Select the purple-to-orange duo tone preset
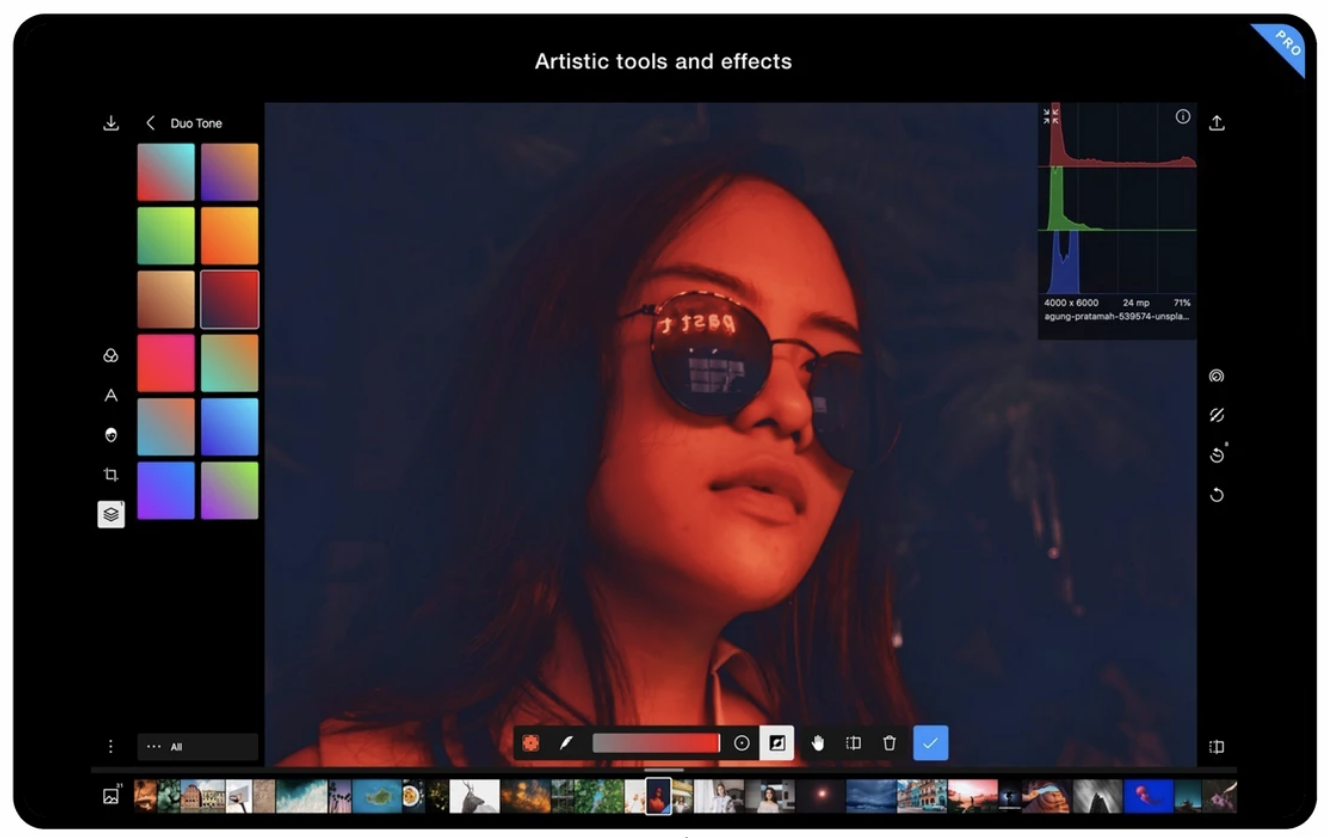The image size is (1328, 838). click(x=230, y=172)
